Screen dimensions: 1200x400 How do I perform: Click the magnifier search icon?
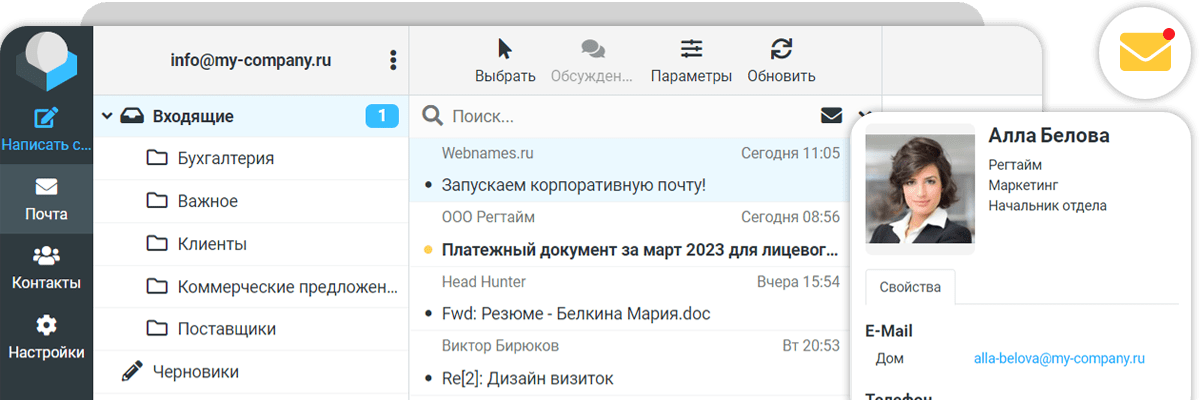click(x=432, y=116)
